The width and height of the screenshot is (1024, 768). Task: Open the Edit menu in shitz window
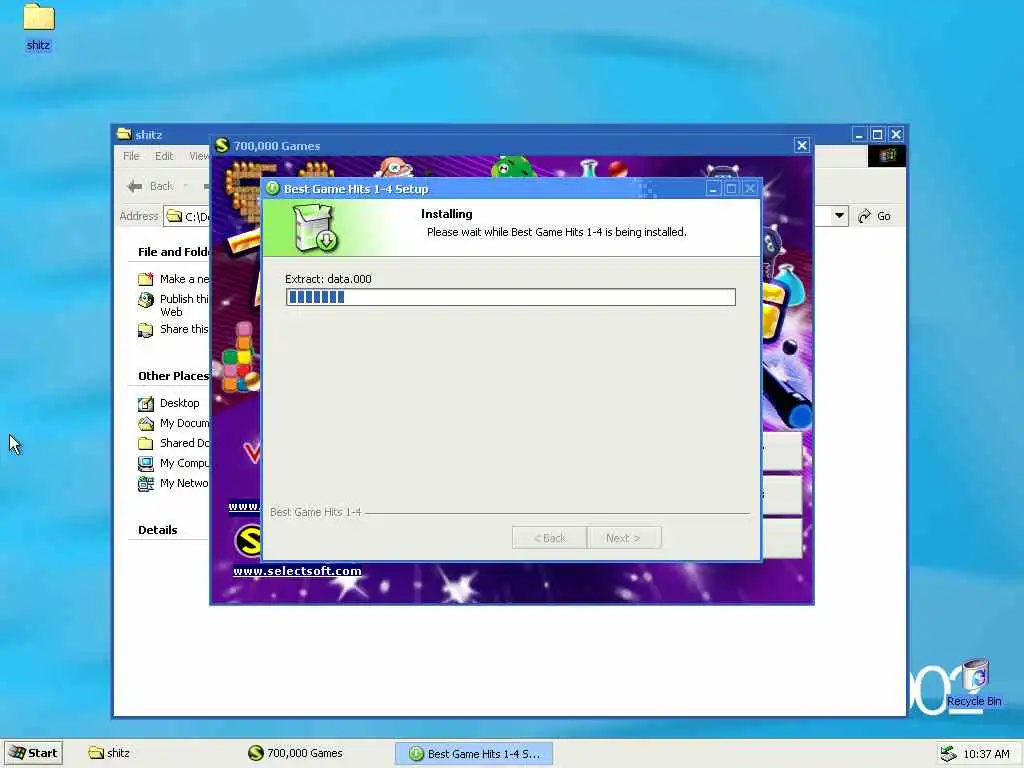[164, 156]
